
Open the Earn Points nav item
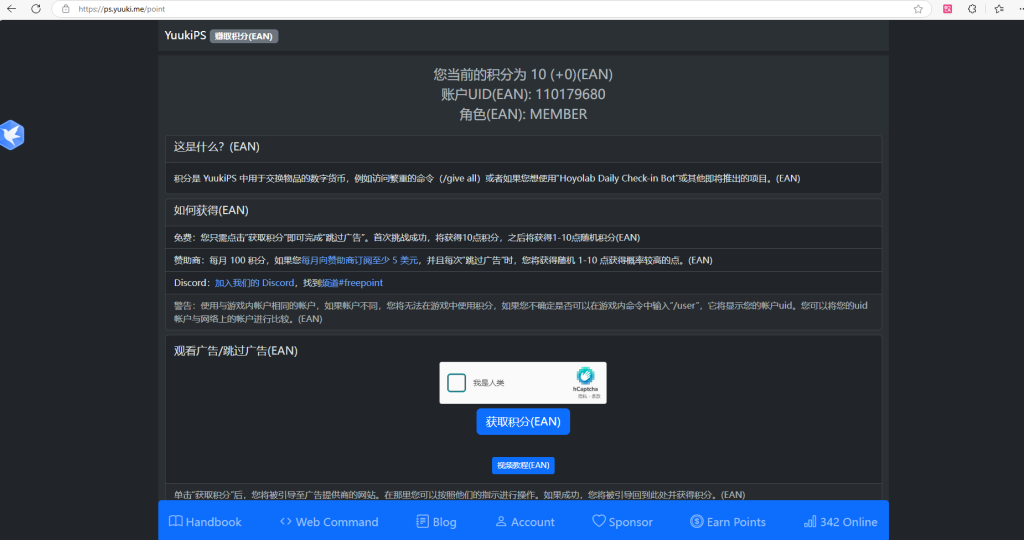pos(728,522)
